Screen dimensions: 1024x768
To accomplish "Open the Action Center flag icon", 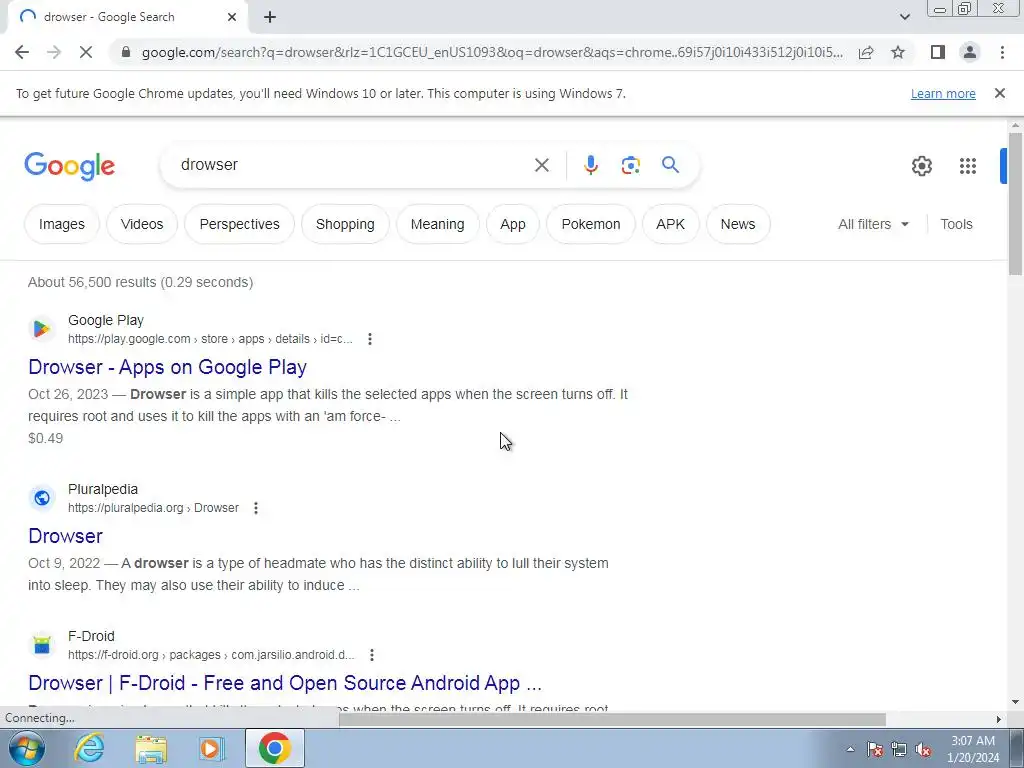I will 875,749.
